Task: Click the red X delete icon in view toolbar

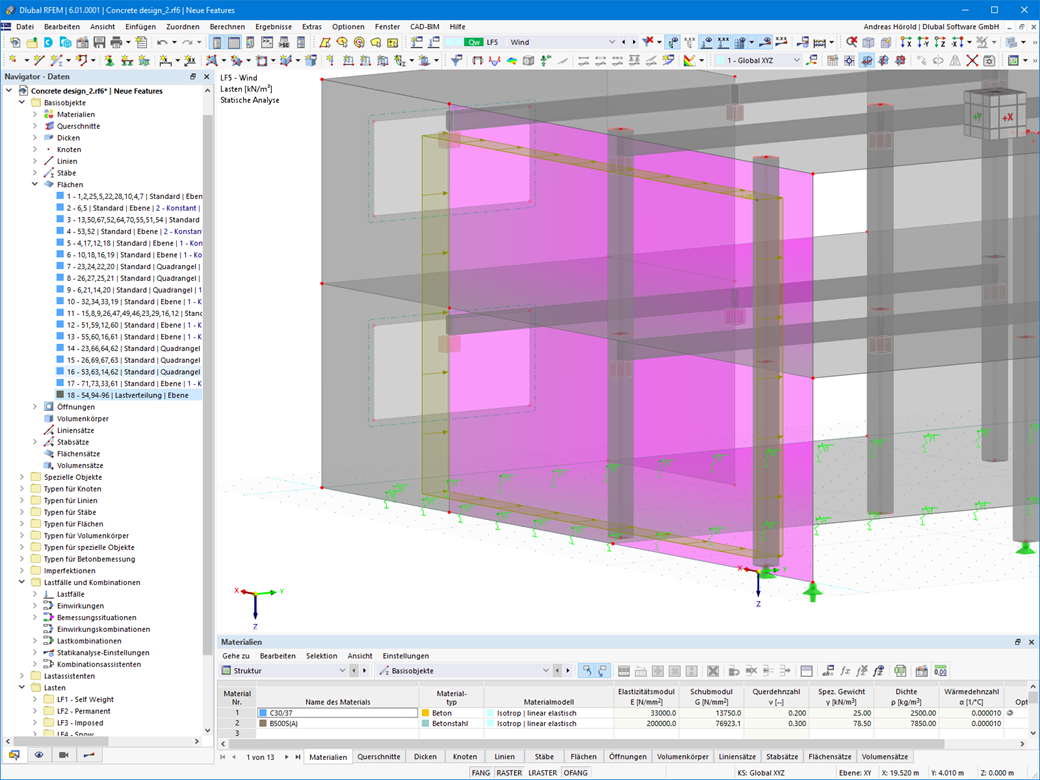Action: [972, 60]
